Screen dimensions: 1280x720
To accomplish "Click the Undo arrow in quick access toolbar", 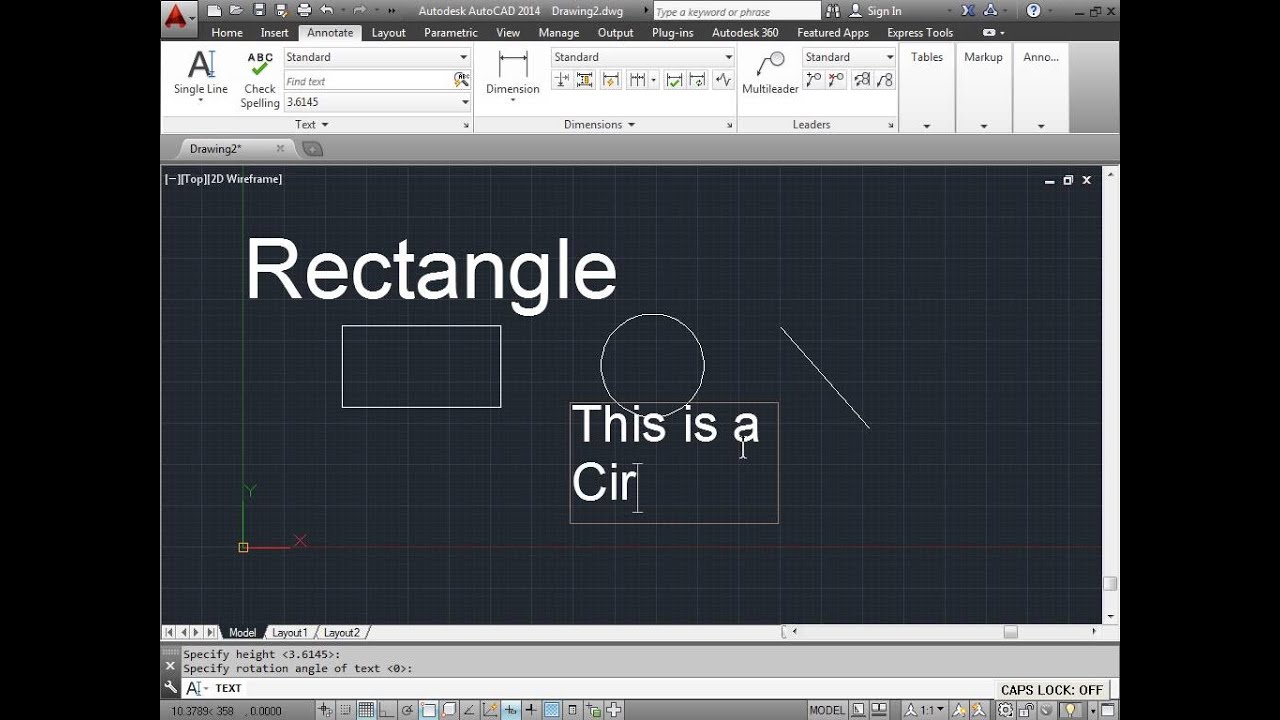I will point(326,11).
